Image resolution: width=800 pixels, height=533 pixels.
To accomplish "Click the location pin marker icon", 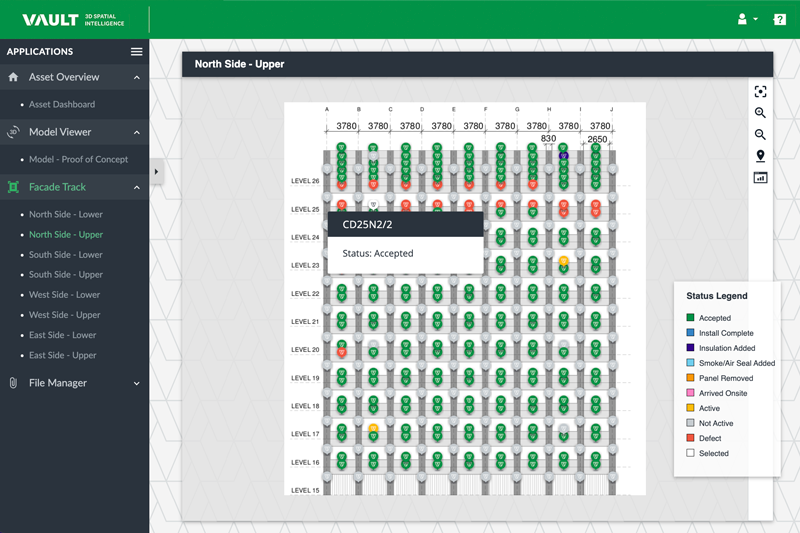I will click(x=760, y=156).
